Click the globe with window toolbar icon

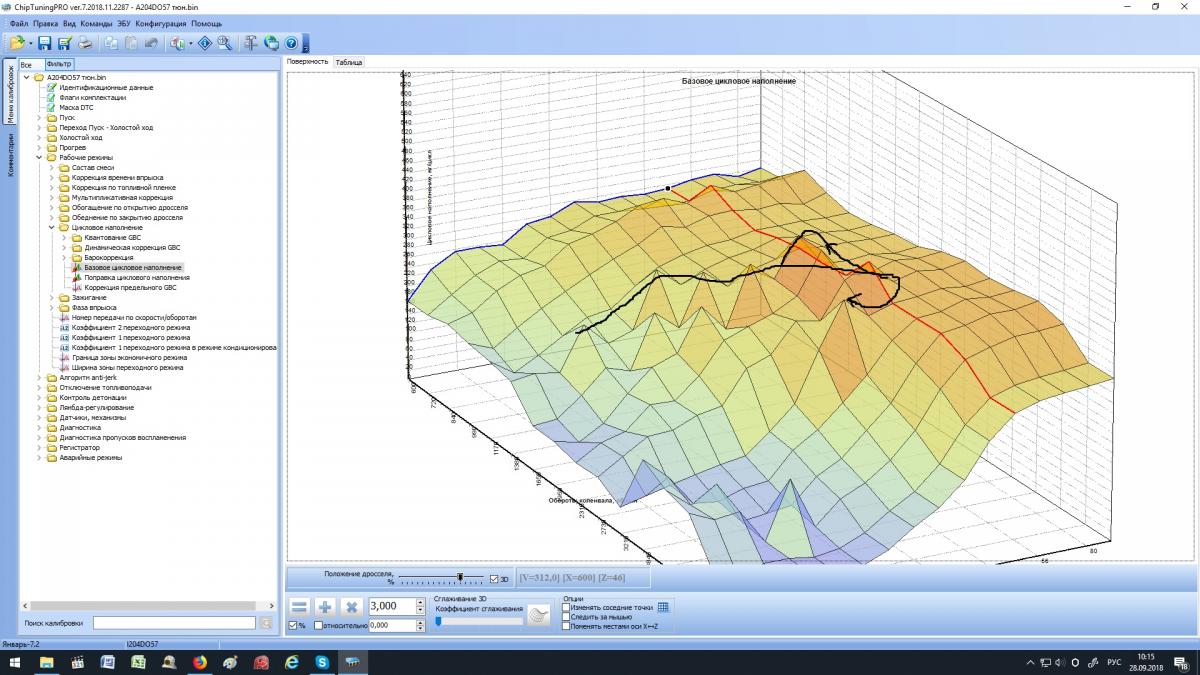[x=271, y=43]
